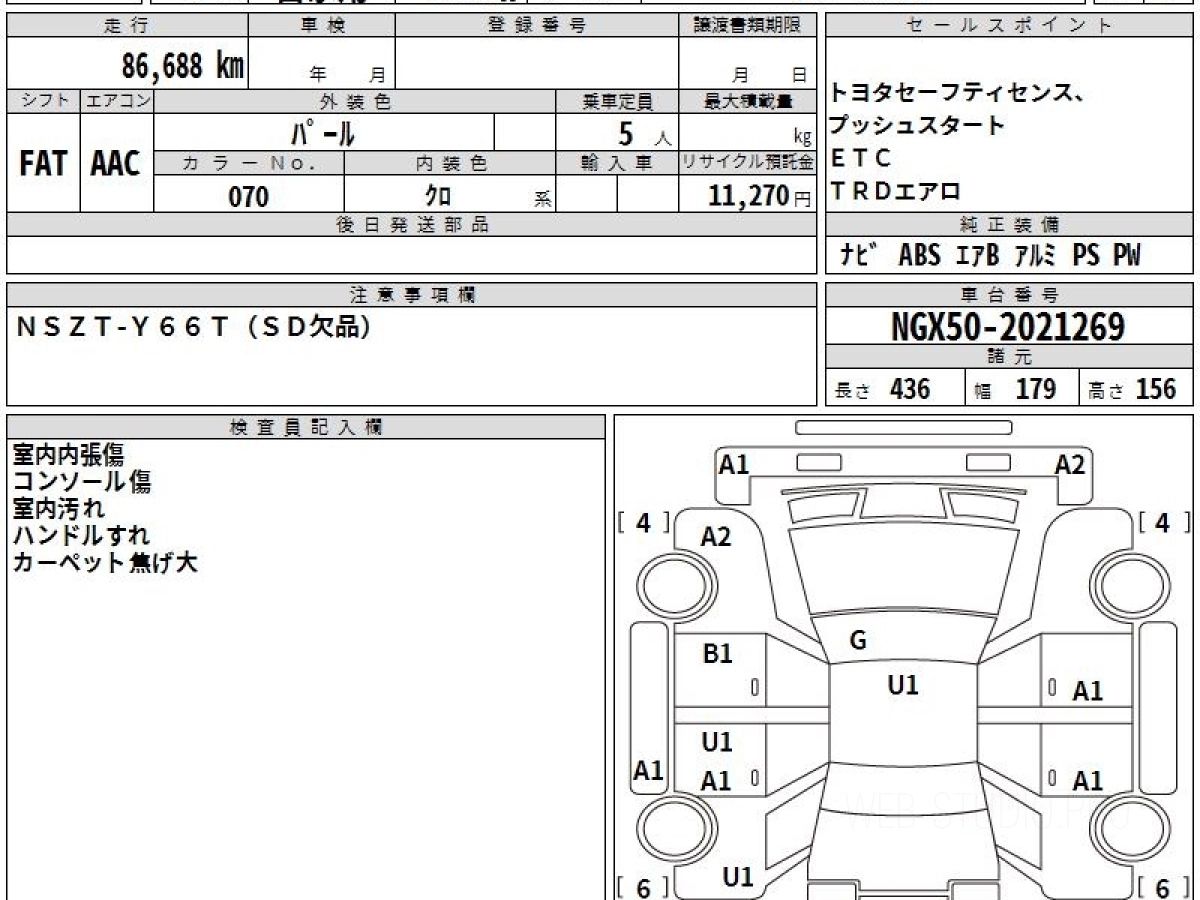Click the U1 mark on the rear quarter panel

pos(738,877)
